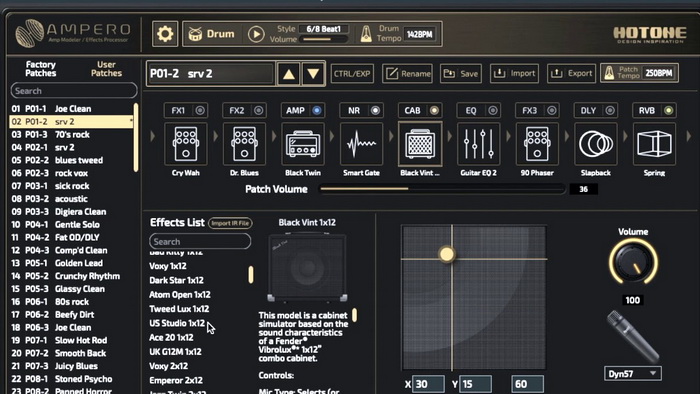The width and height of the screenshot is (700, 394).
Task: Select the 90 Phaser pedal icon
Action: coord(537,144)
